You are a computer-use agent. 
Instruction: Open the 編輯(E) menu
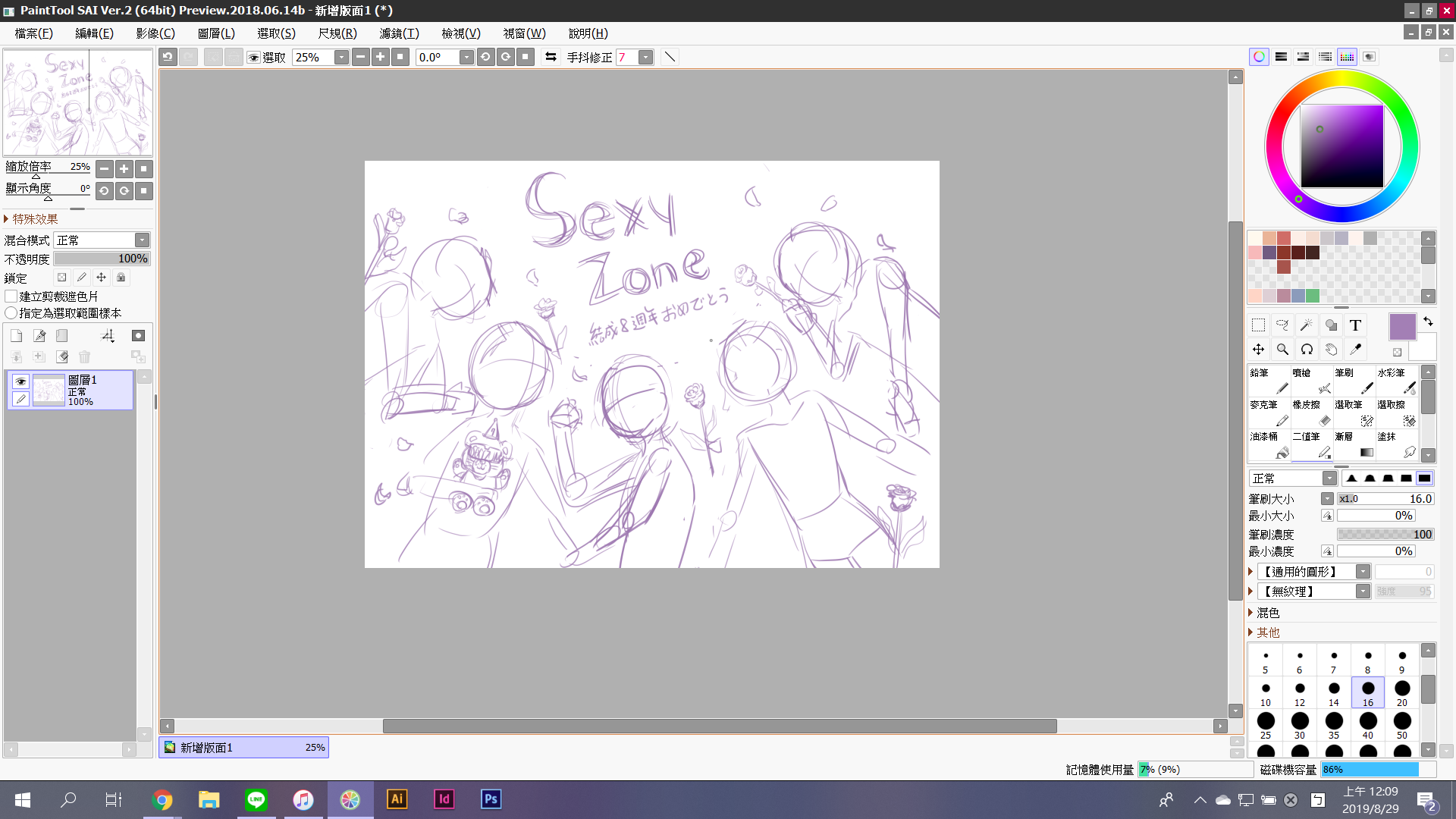click(x=94, y=33)
